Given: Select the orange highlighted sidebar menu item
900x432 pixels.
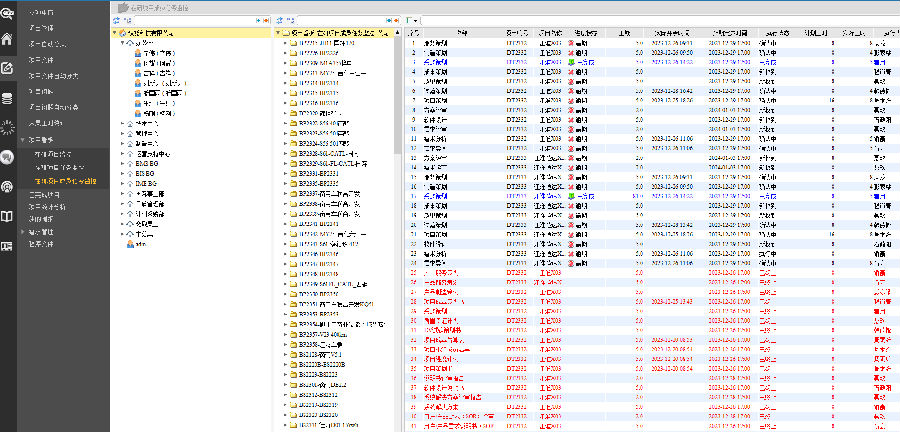Looking at the screenshot, I should (66, 181).
